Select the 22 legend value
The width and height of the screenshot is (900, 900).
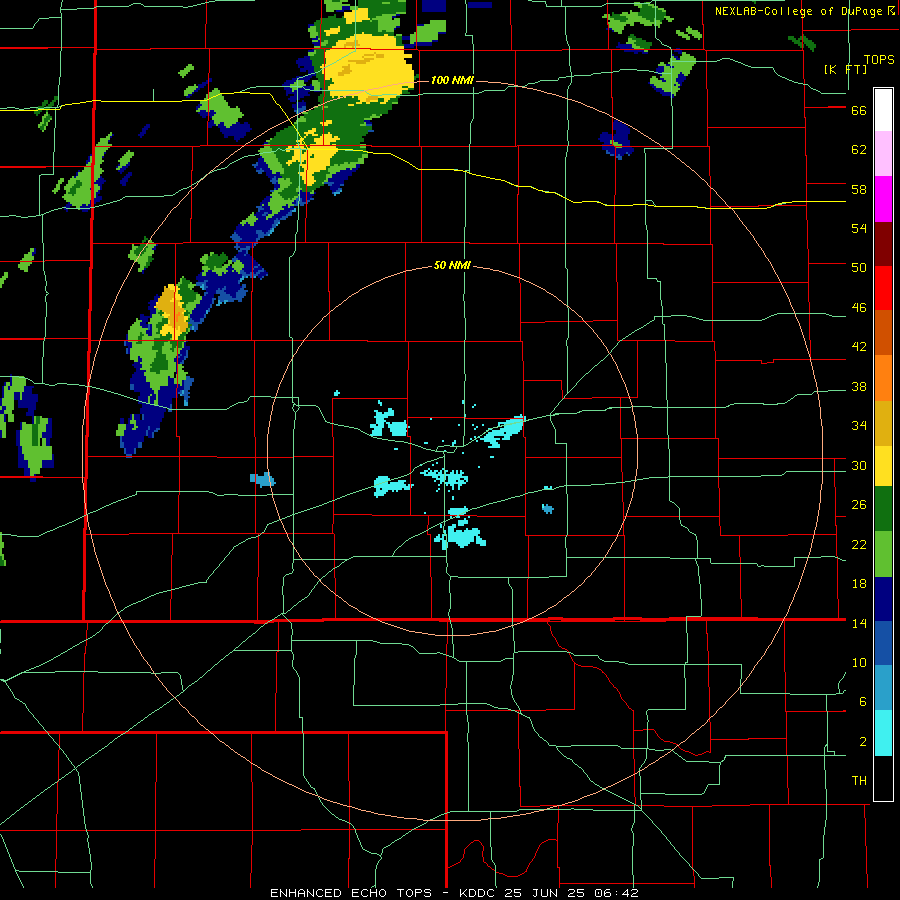coord(859,544)
